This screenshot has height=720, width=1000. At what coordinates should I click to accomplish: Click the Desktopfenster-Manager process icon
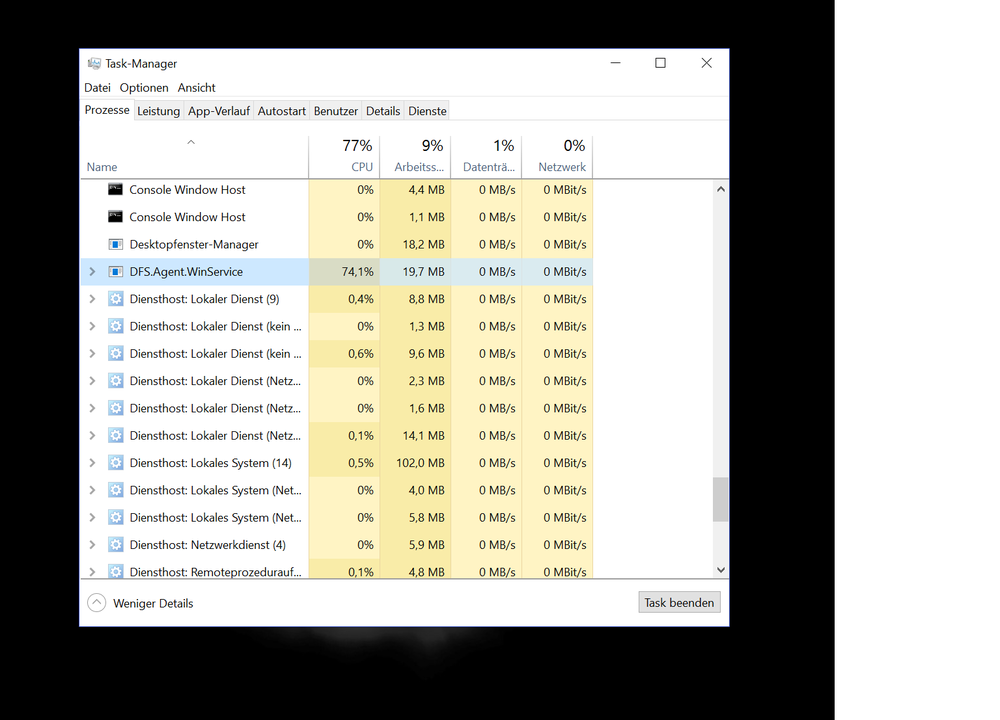(x=115, y=244)
